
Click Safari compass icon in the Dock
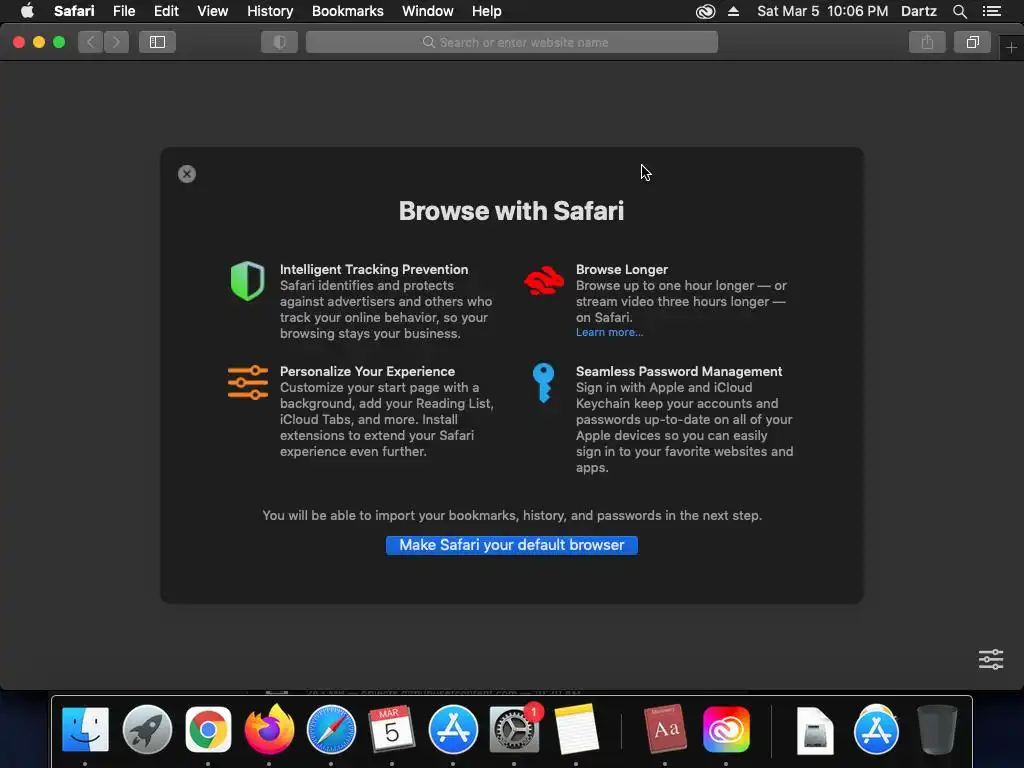[x=331, y=729]
